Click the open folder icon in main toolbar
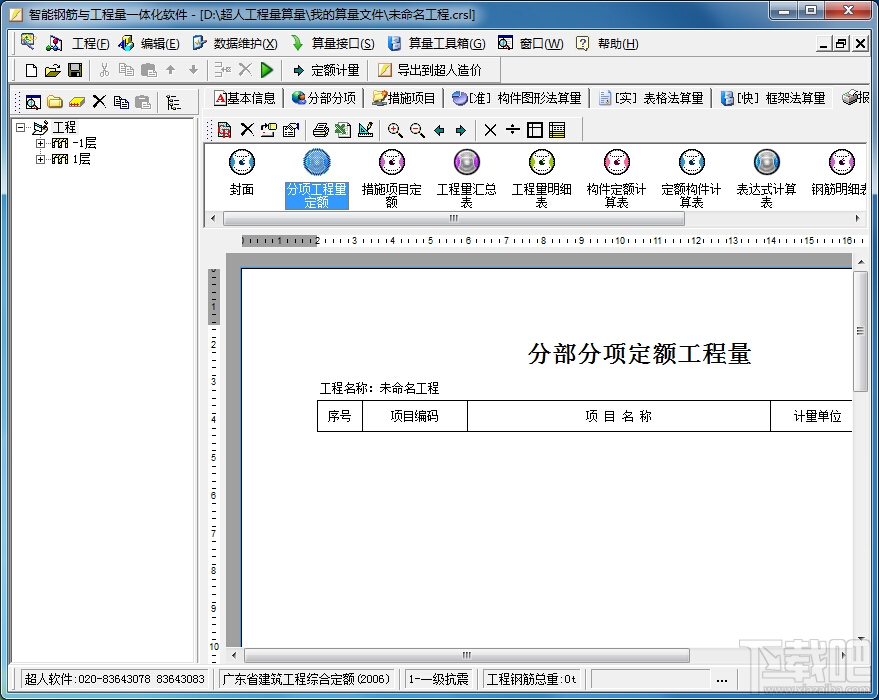 (x=53, y=70)
